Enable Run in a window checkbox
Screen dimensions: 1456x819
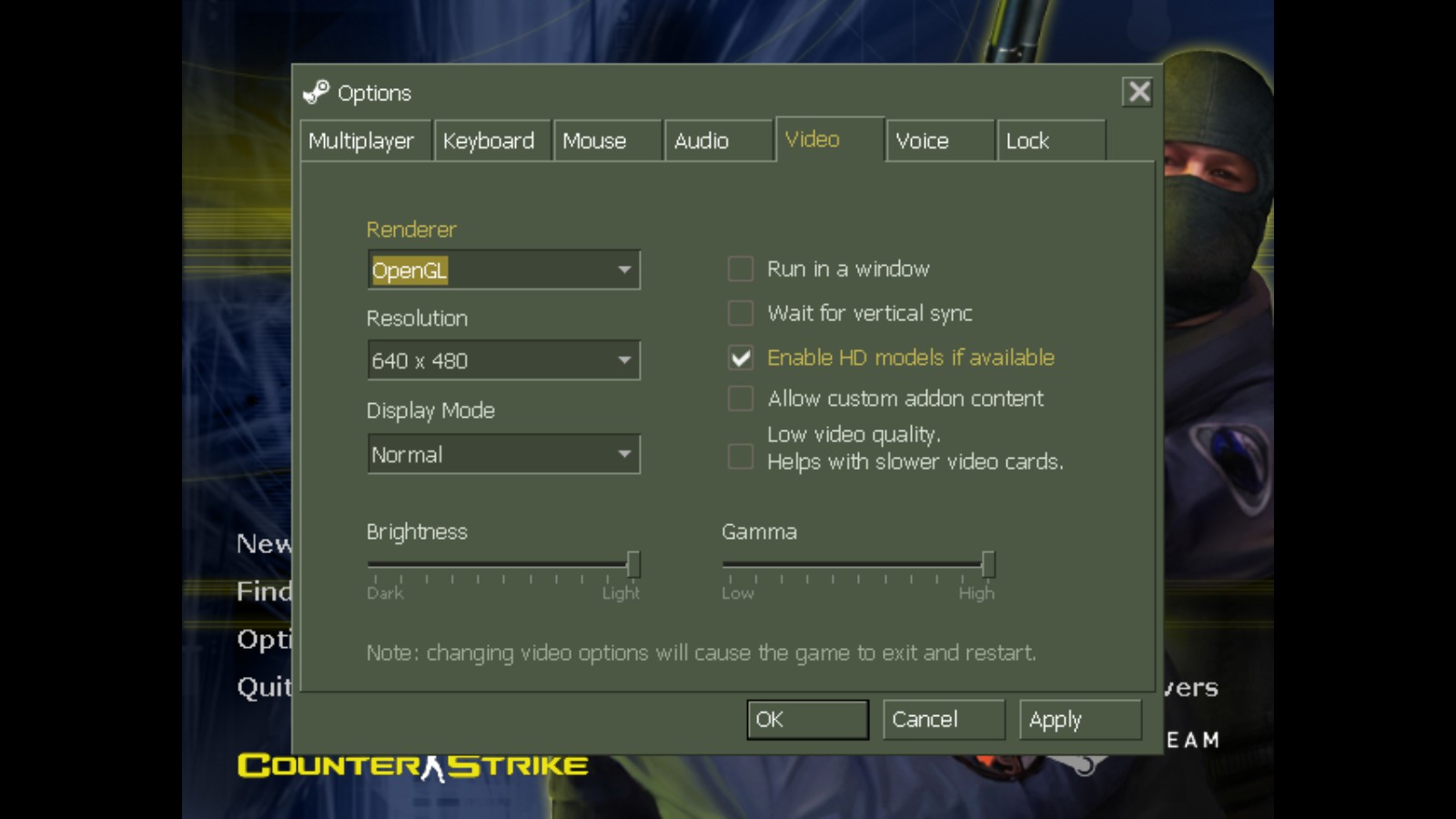[x=741, y=268]
